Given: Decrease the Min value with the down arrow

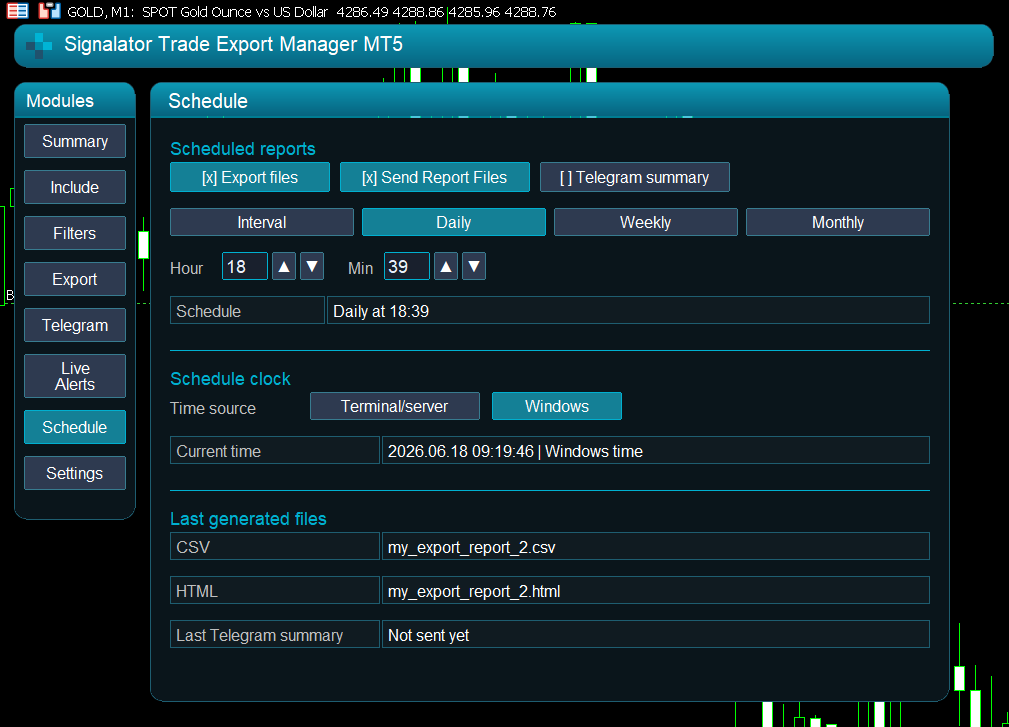Looking at the screenshot, I should click(474, 266).
